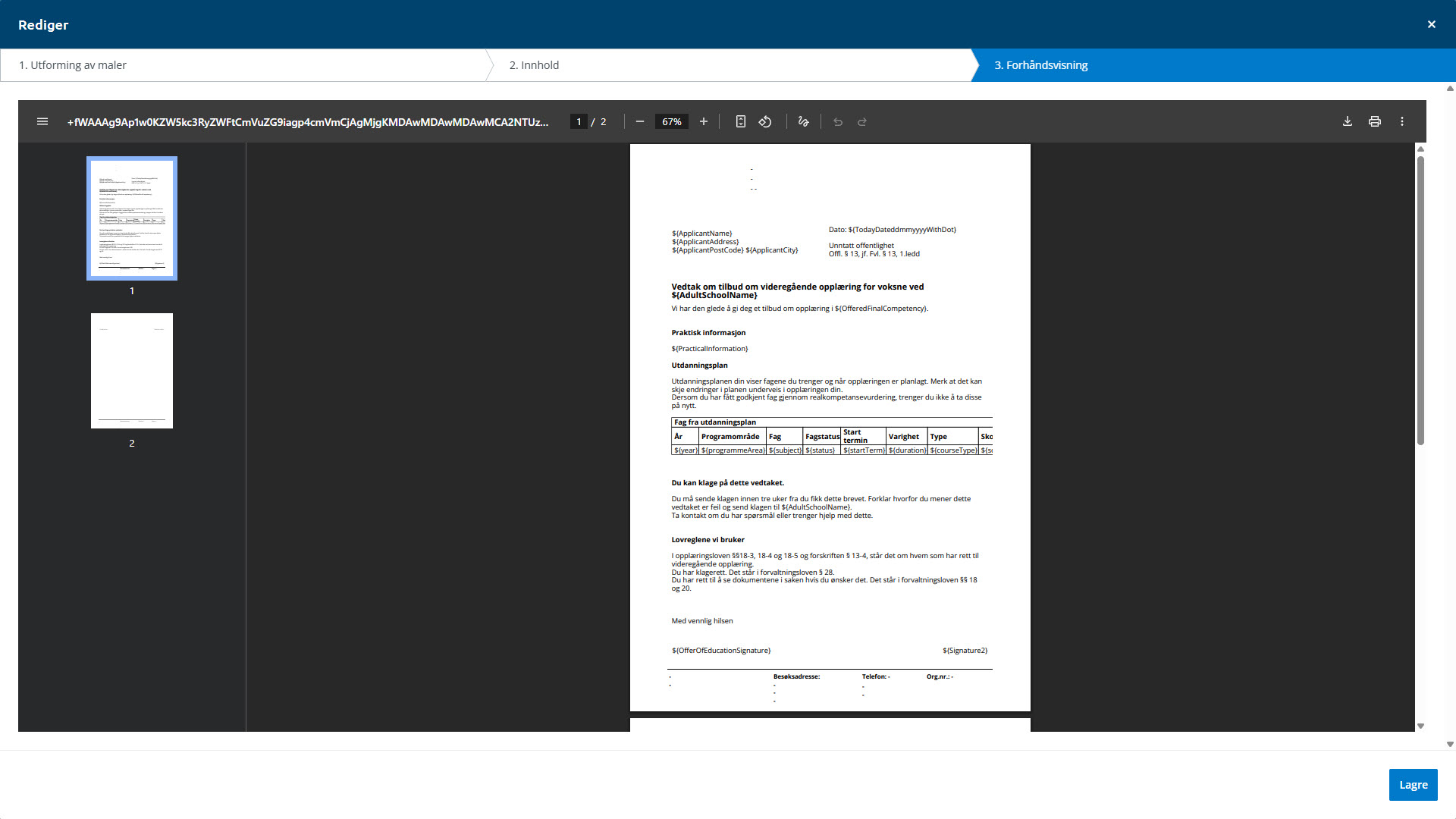Click the '${programmeArea}' table cell
The image size is (1456, 819).
pos(733,450)
